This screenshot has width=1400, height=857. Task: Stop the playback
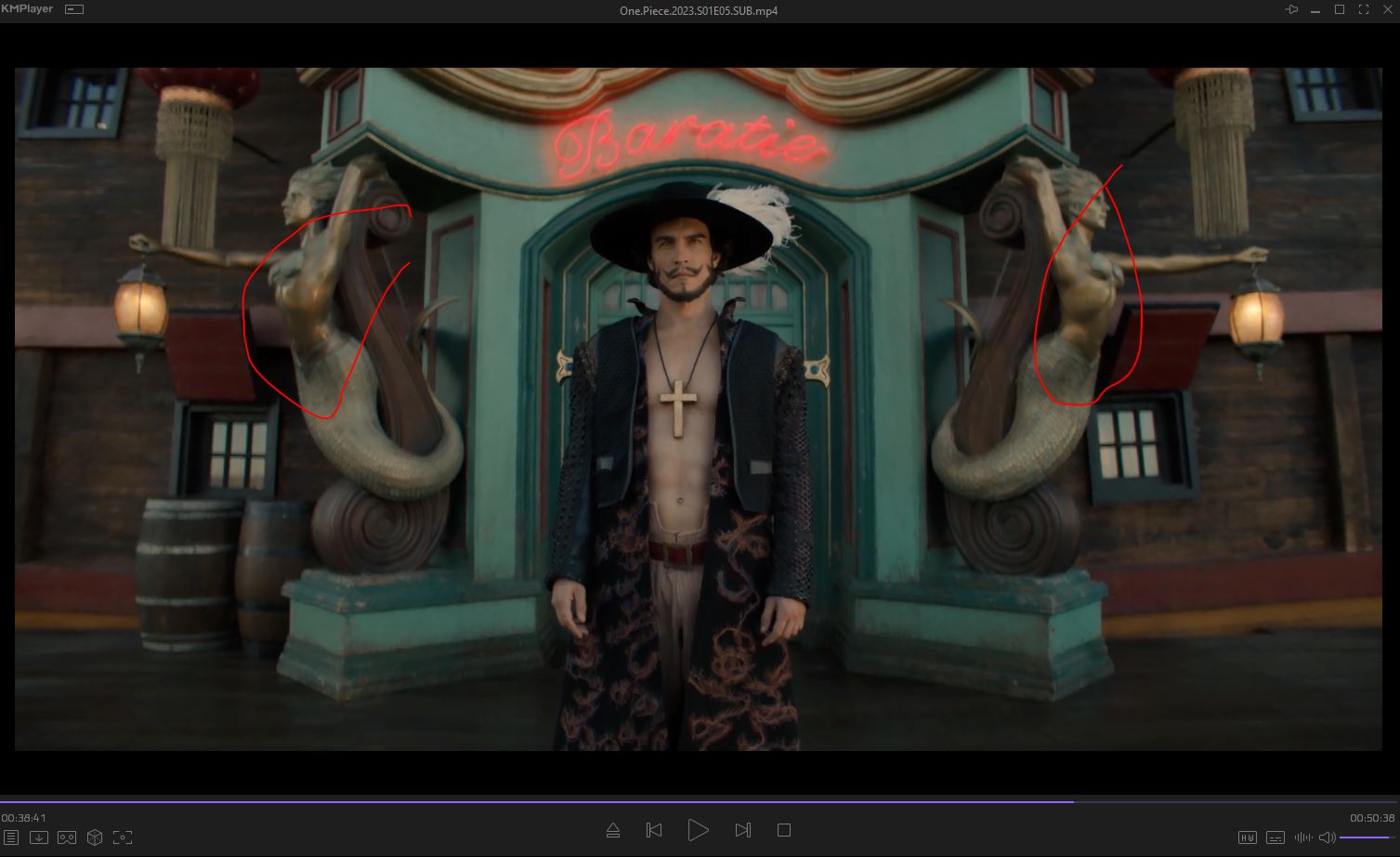click(784, 830)
